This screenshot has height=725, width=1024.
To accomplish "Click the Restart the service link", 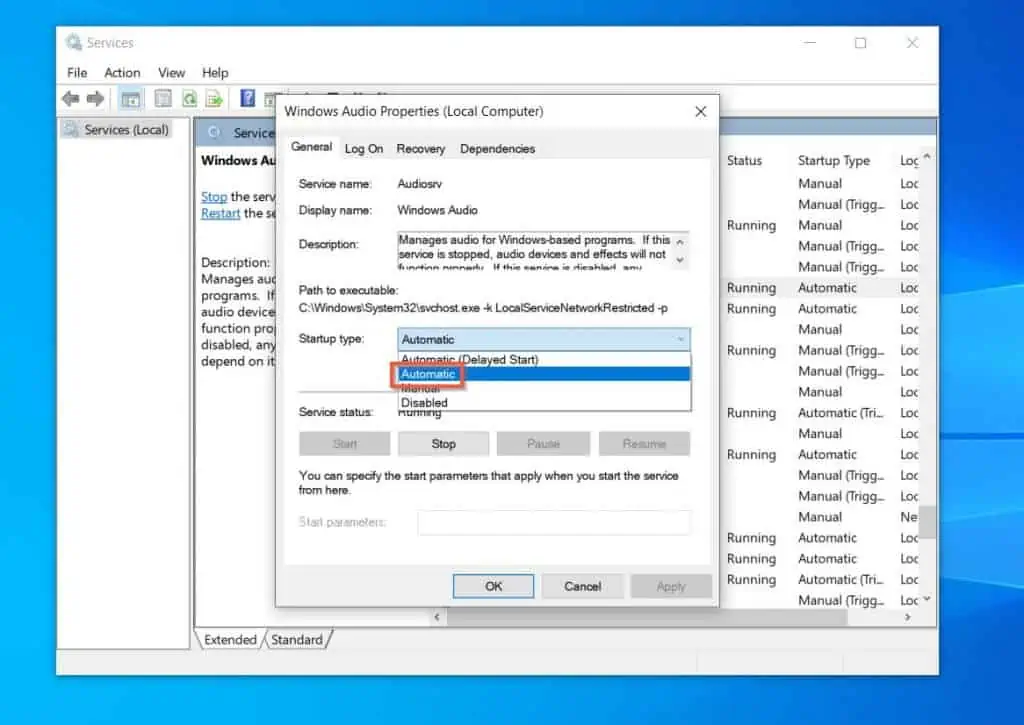I will coord(221,213).
